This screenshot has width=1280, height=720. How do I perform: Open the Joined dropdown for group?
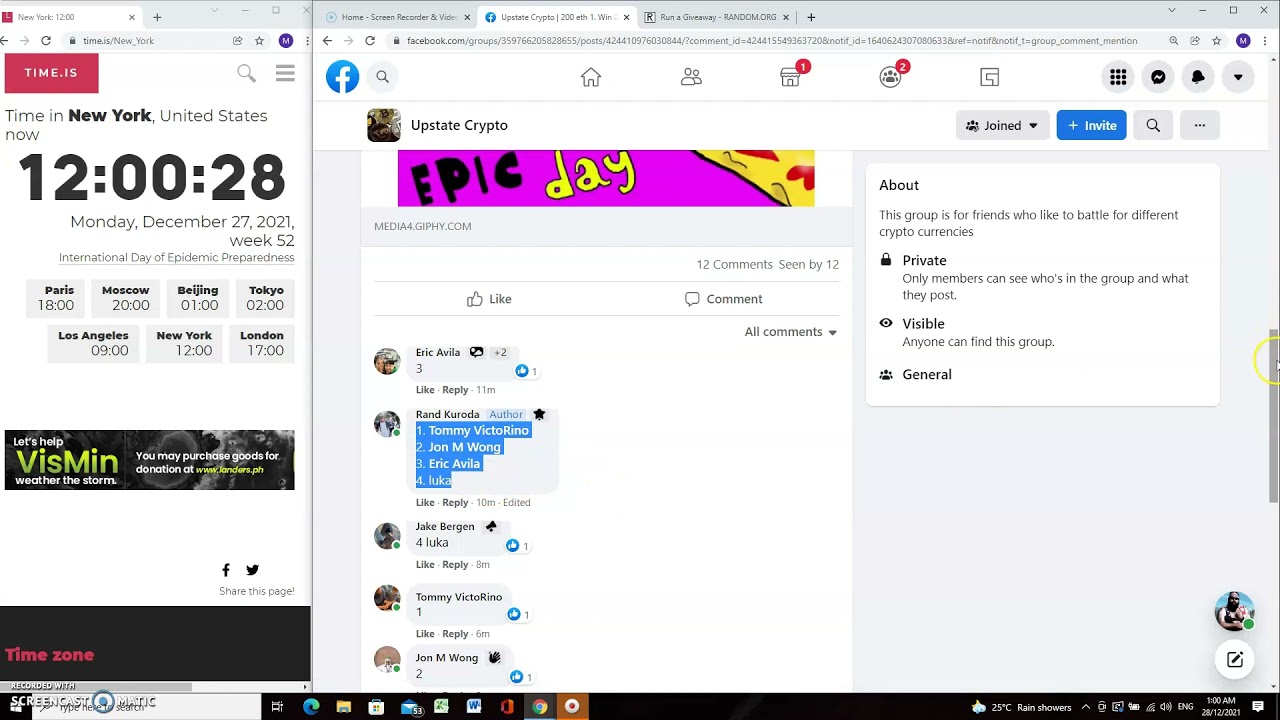click(x=1002, y=125)
